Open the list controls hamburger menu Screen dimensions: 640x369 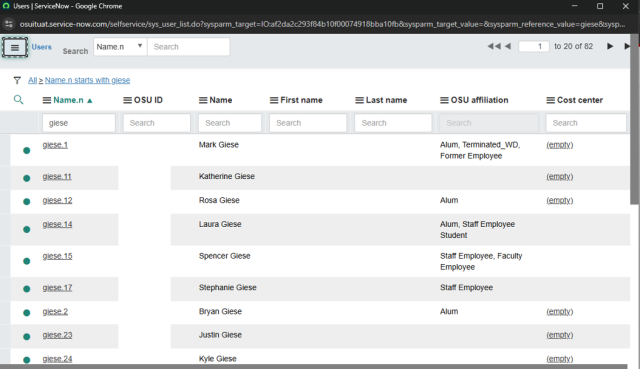[15, 48]
